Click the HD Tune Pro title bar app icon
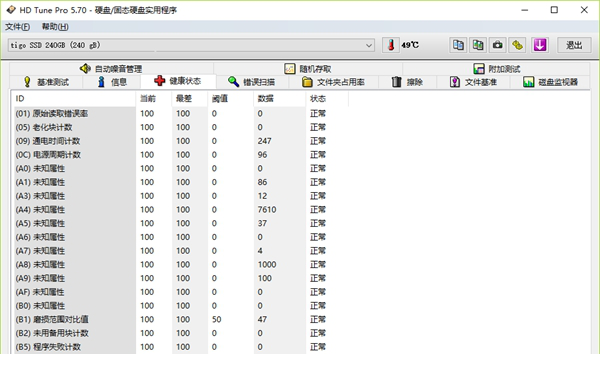 (x=11, y=10)
